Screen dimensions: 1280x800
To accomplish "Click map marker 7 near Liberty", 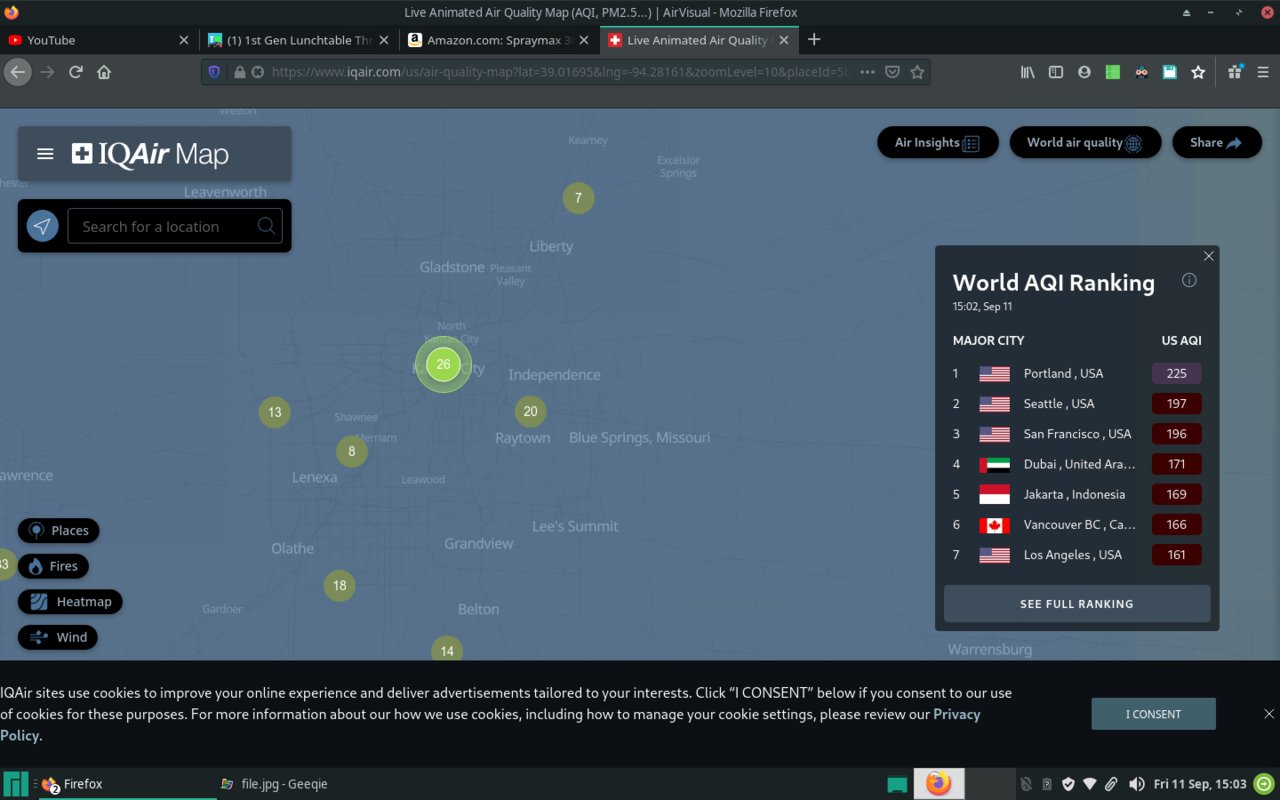I will pos(578,198).
